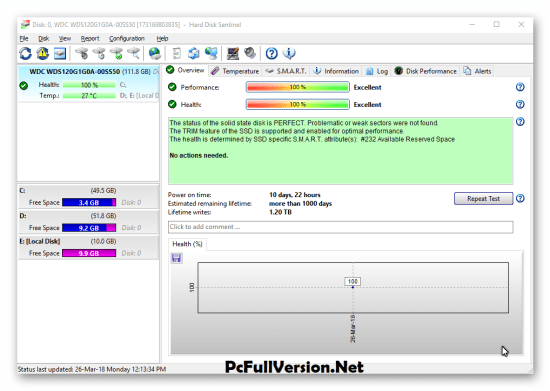The height and width of the screenshot is (391, 550).
Task: Click the report document toolbar icon
Action: click(x=176, y=53)
